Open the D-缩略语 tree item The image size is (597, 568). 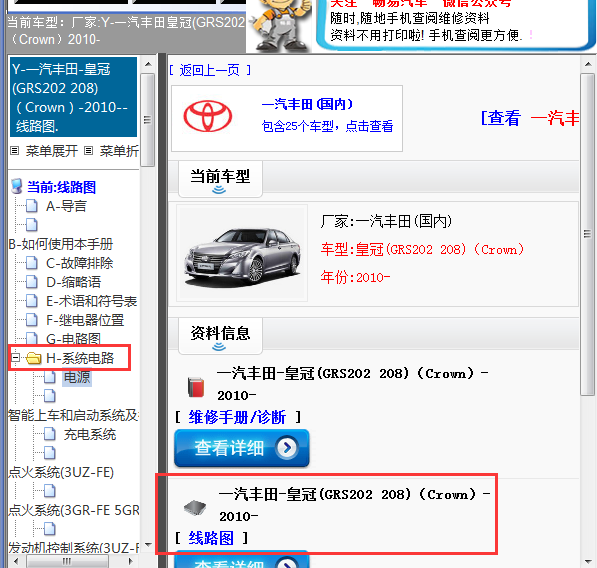(73, 282)
